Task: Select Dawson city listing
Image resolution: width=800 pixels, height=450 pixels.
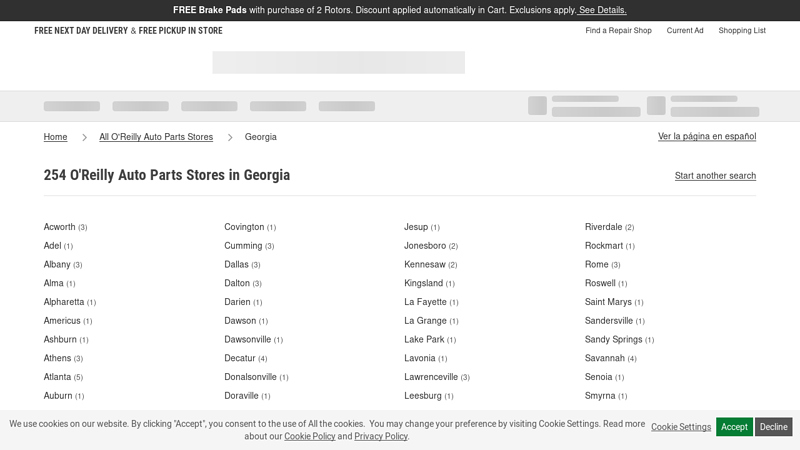Action: point(246,321)
